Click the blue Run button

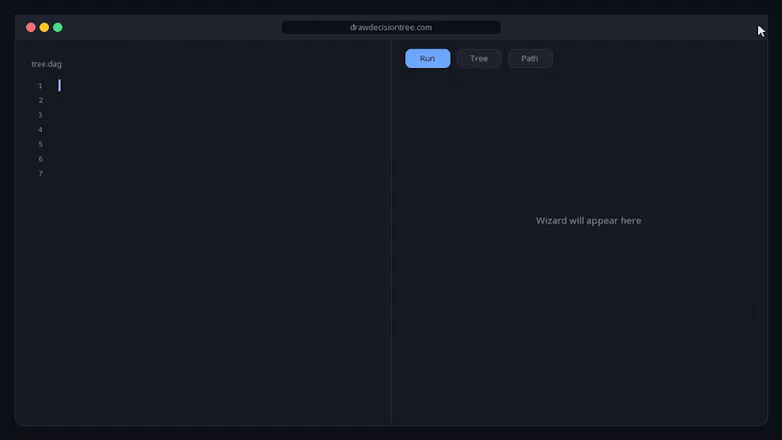pyautogui.click(x=427, y=58)
